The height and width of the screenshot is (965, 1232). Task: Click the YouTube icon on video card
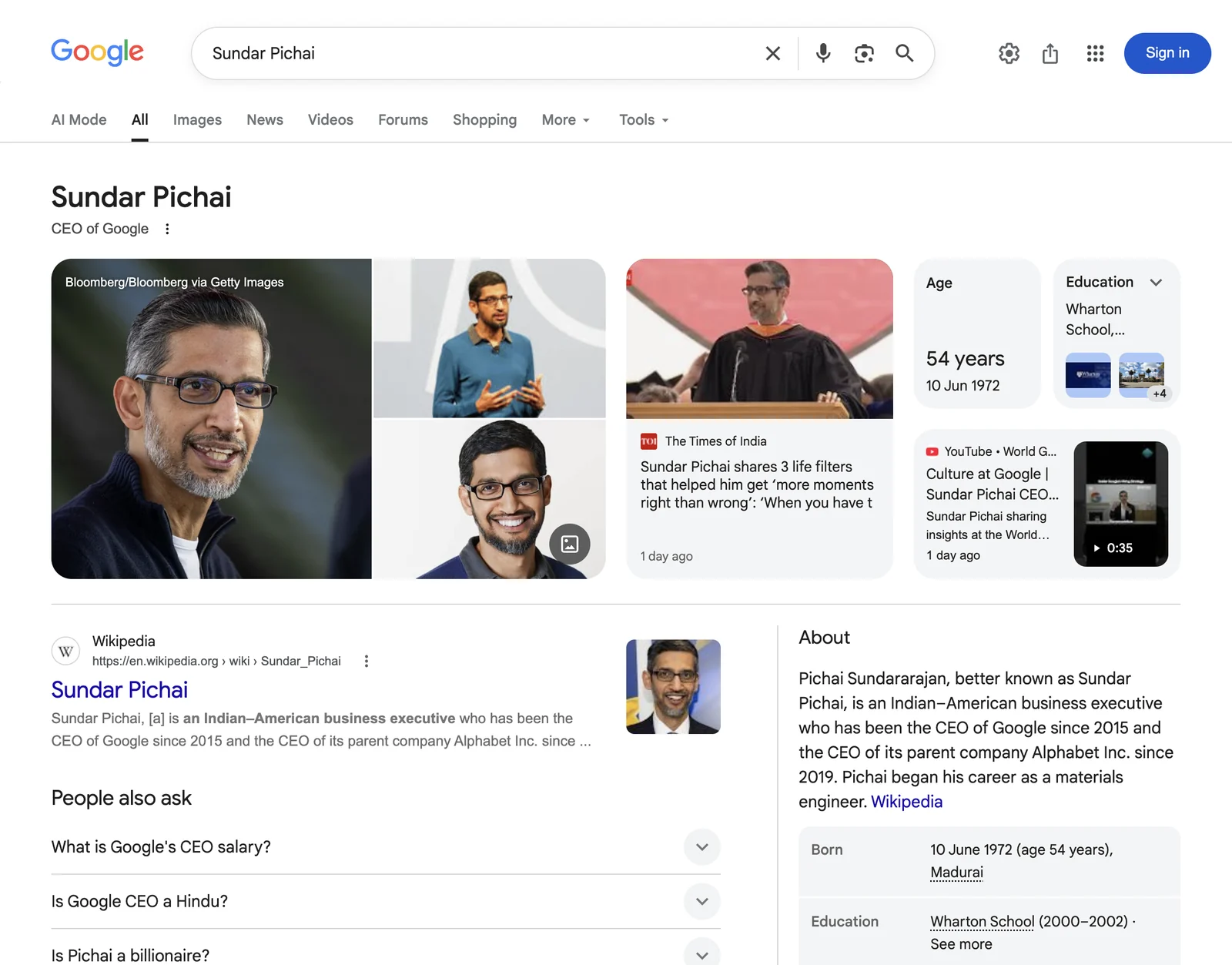coord(932,452)
